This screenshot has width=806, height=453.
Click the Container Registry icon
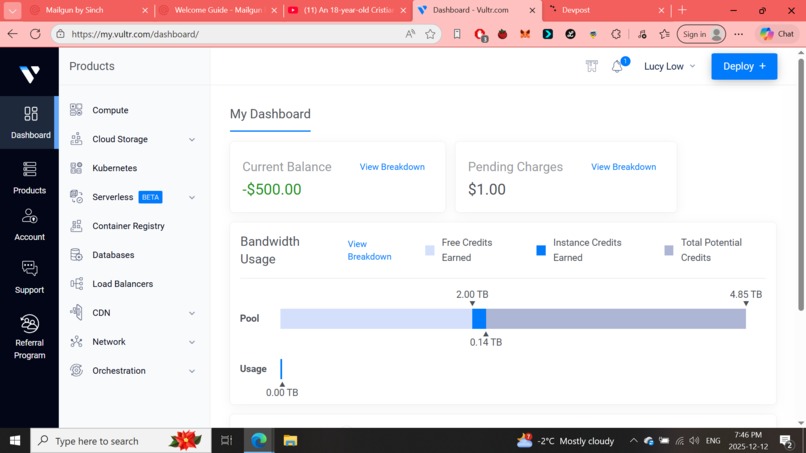point(76,226)
